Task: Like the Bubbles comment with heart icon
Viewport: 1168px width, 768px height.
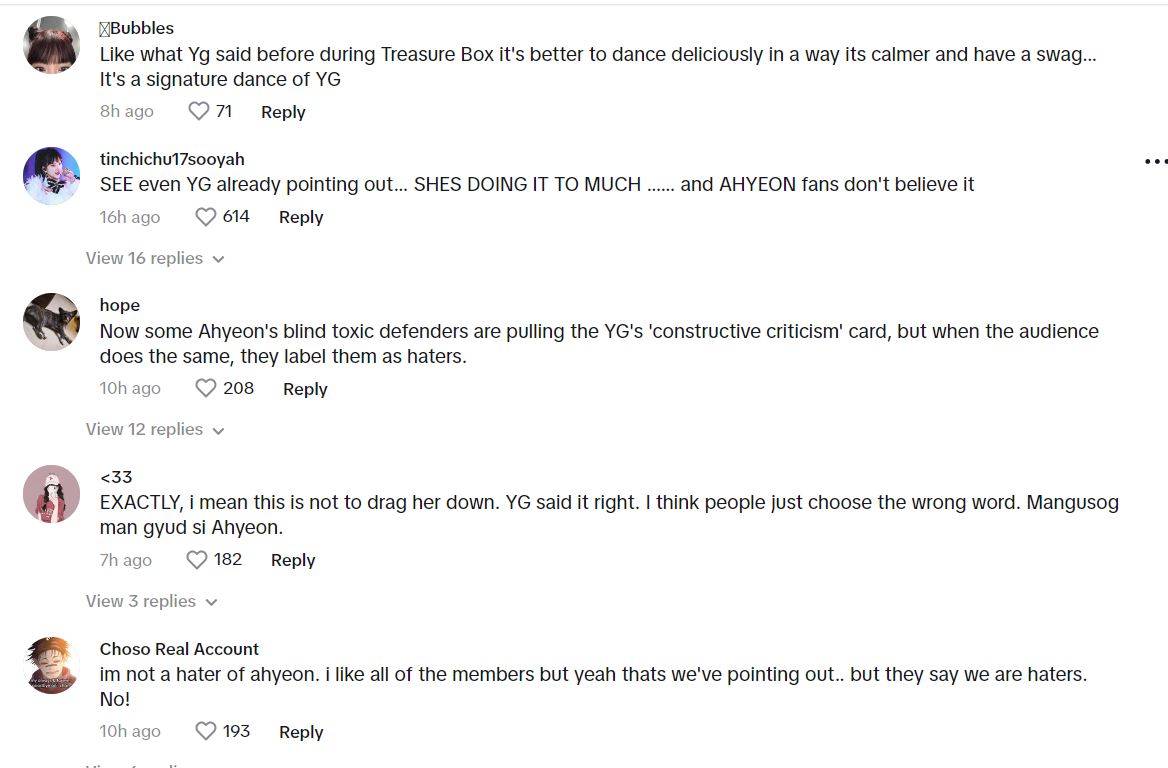Action: 199,111
